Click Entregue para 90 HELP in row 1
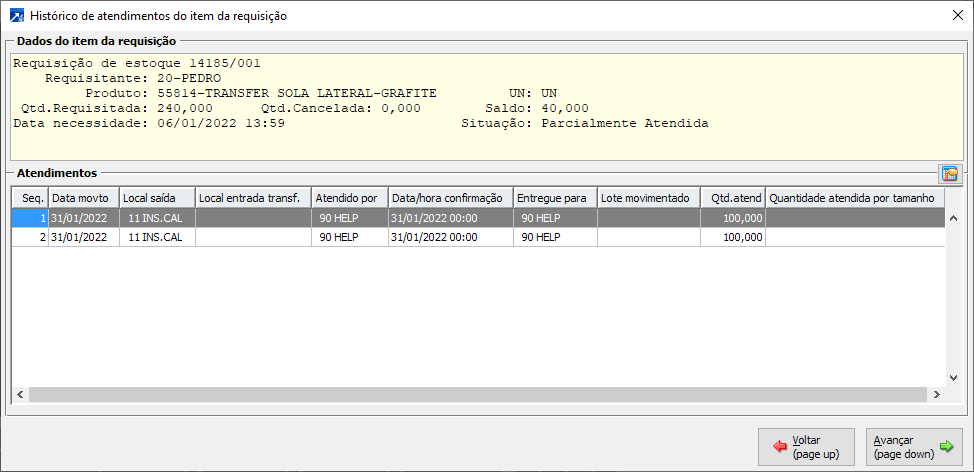Screen dimensions: 974x472 [555, 218]
